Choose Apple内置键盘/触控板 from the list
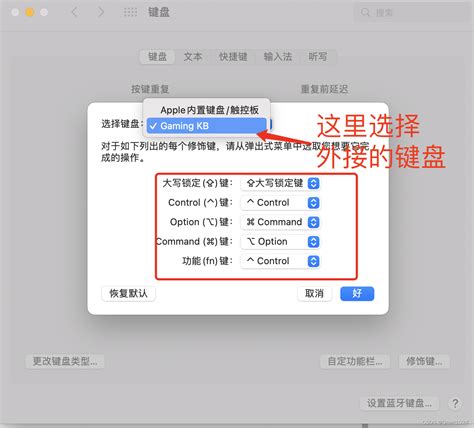 click(207, 110)
